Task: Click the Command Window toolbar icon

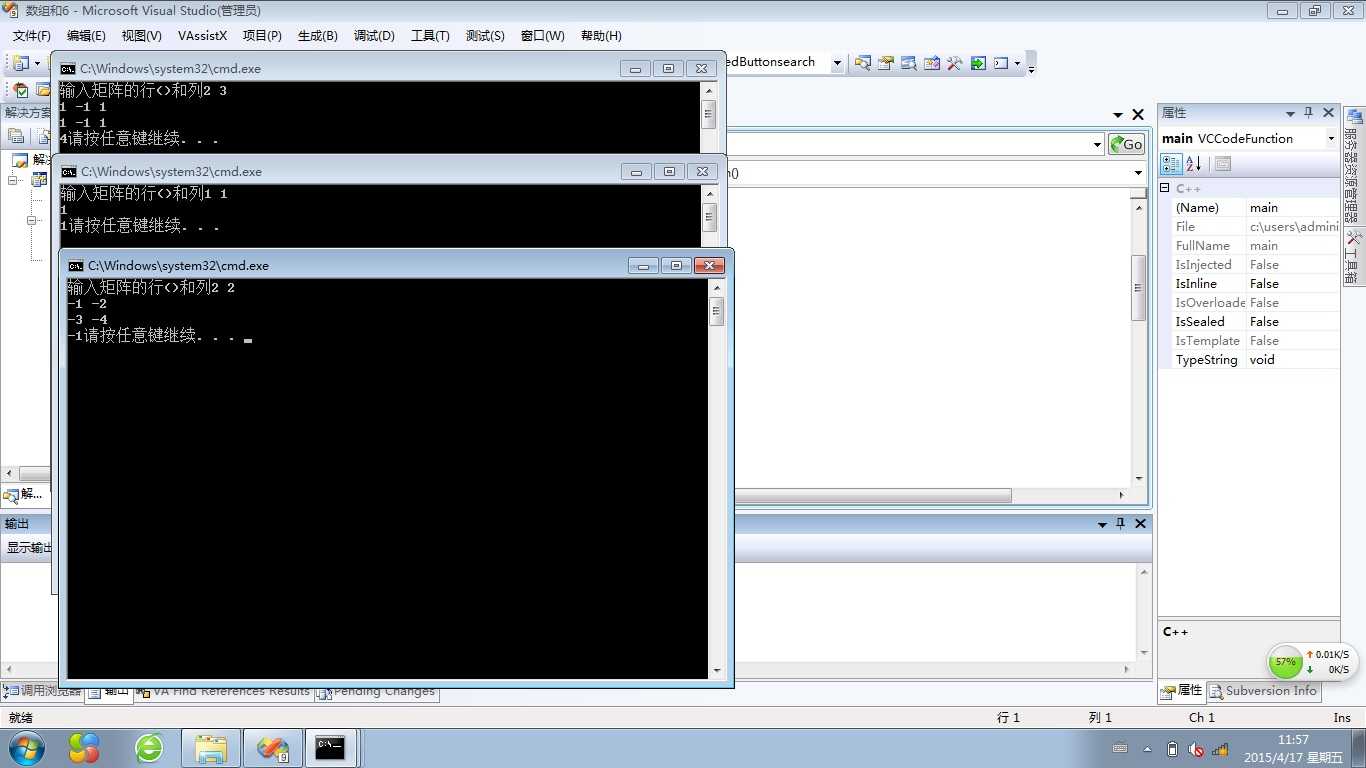Action: tap(1000, 63)
